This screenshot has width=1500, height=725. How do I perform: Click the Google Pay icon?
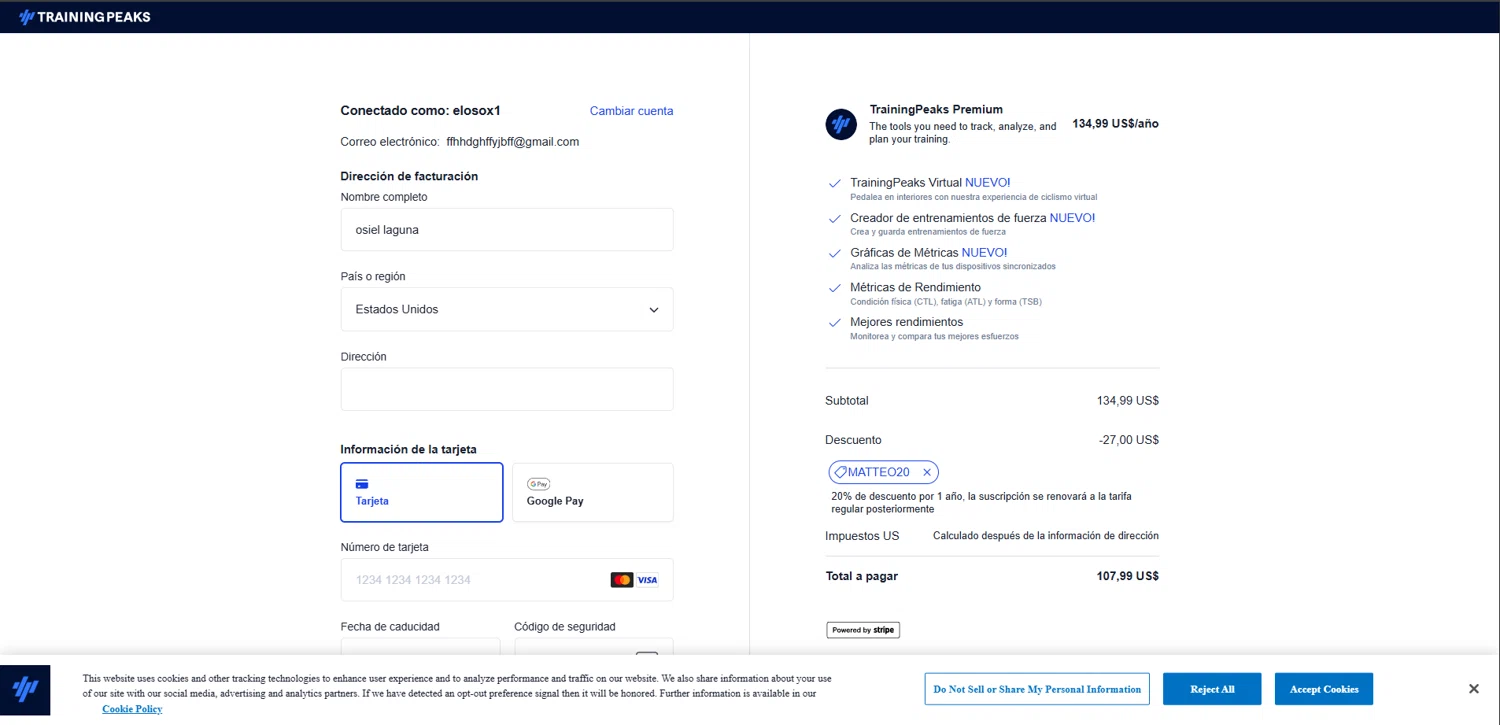[x=539, y=484]
